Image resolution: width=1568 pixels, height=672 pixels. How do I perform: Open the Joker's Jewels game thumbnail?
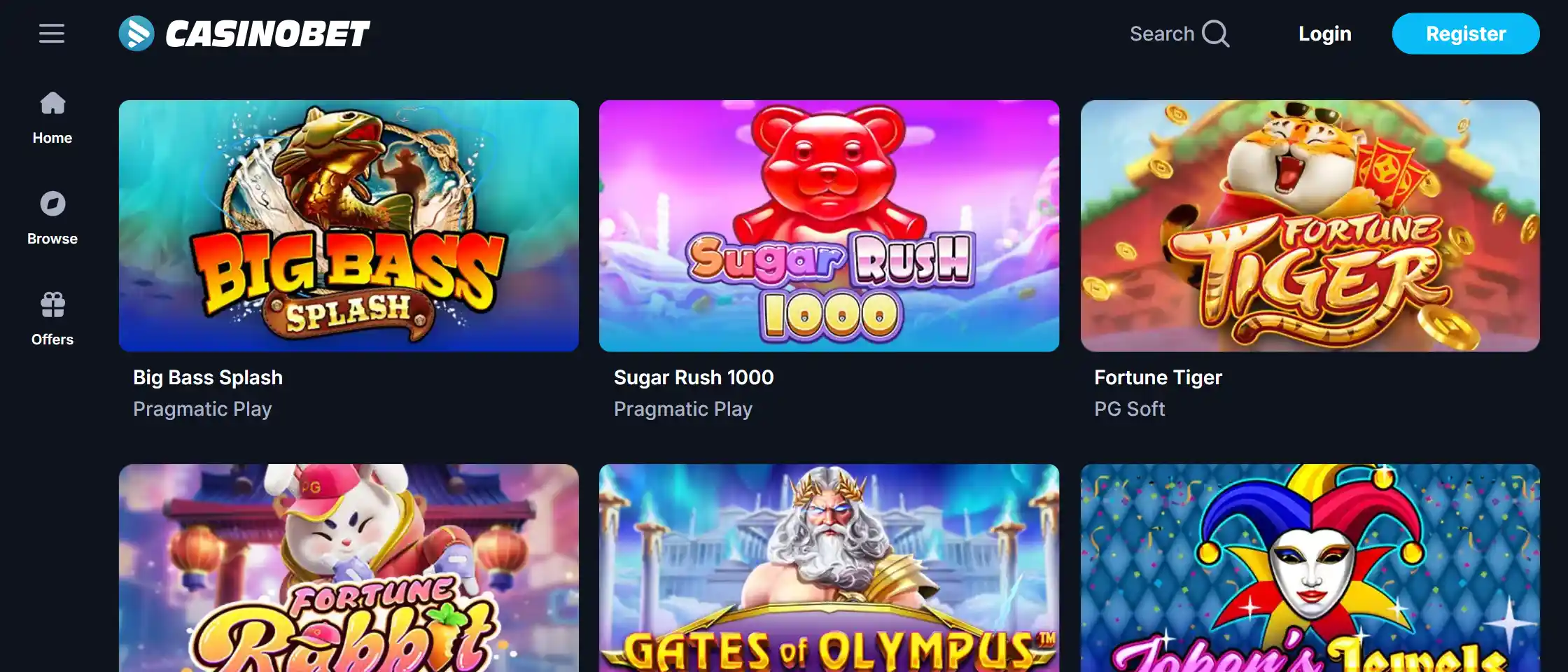(1310, 568)
